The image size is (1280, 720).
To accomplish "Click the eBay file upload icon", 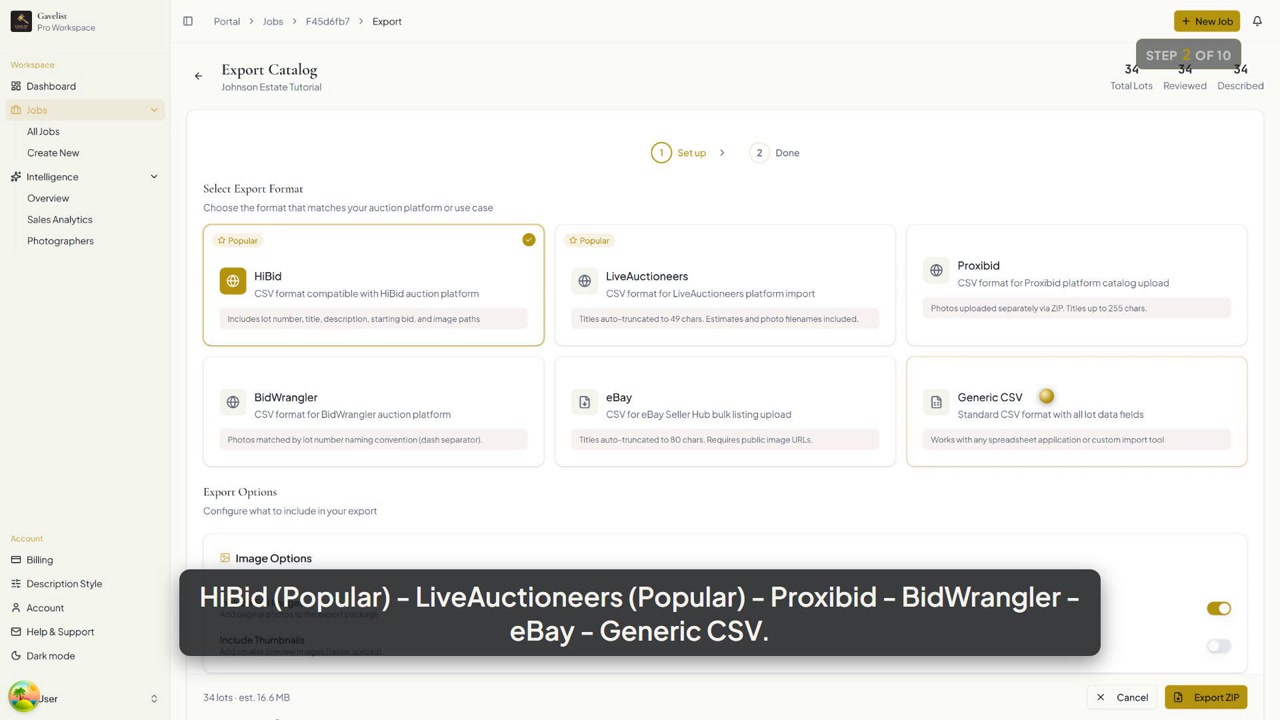I will 585,402.
